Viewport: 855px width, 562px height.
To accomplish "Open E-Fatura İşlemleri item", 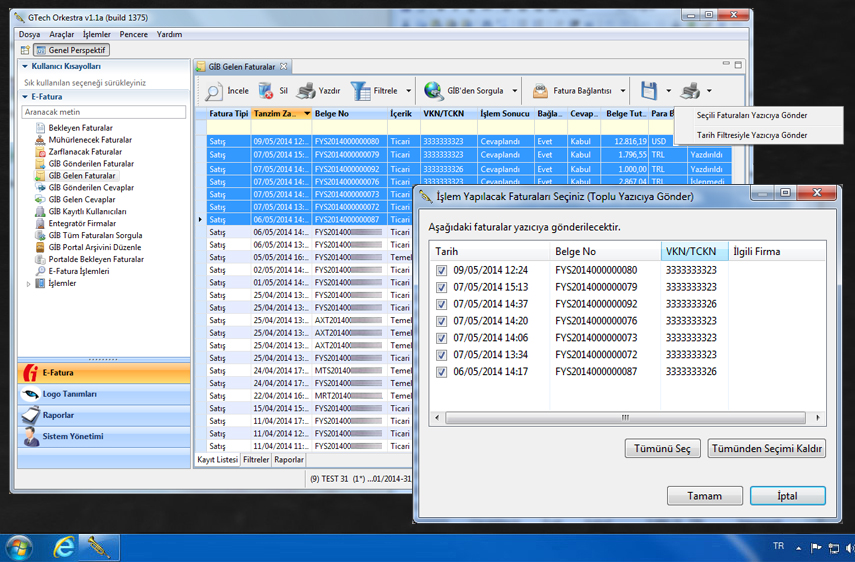I will [79, 271].
